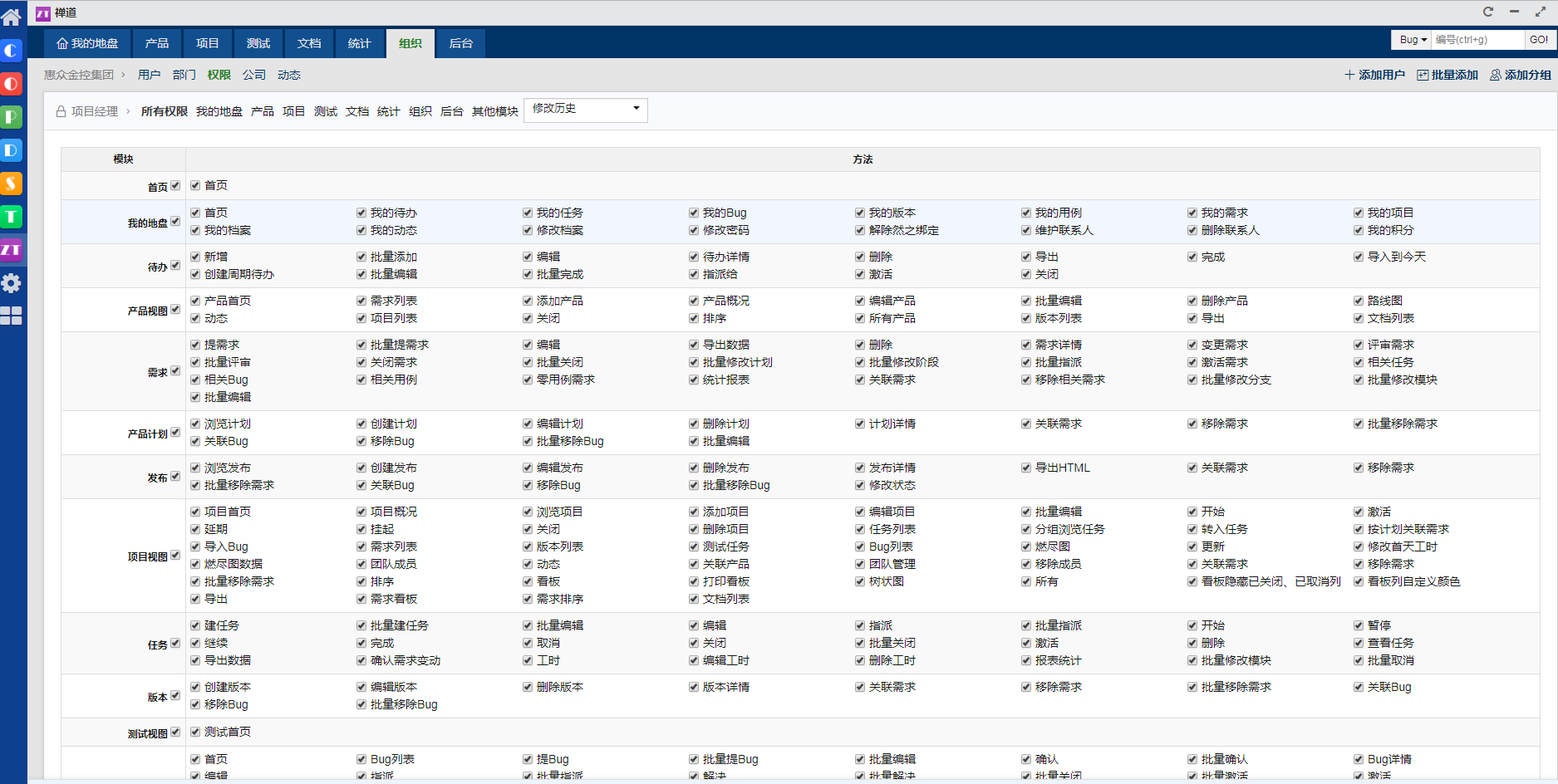Click the 添加用户 plus button
This screenshot has width=1558, height=784.
tap(1374, 75)
